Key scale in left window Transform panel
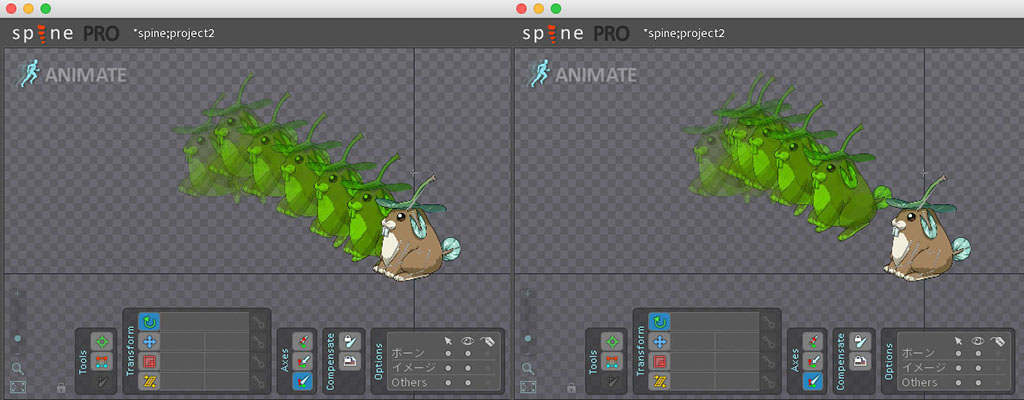This screenshot has width=1024, height=400. (x=259, y=361)
